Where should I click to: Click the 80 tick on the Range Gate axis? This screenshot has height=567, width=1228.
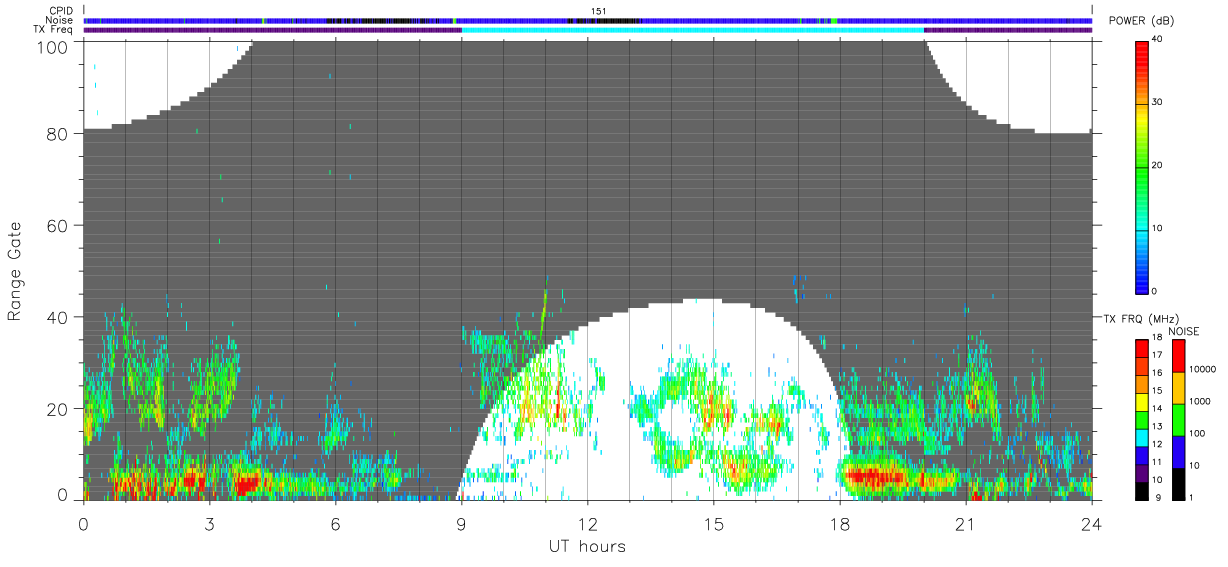58,133
